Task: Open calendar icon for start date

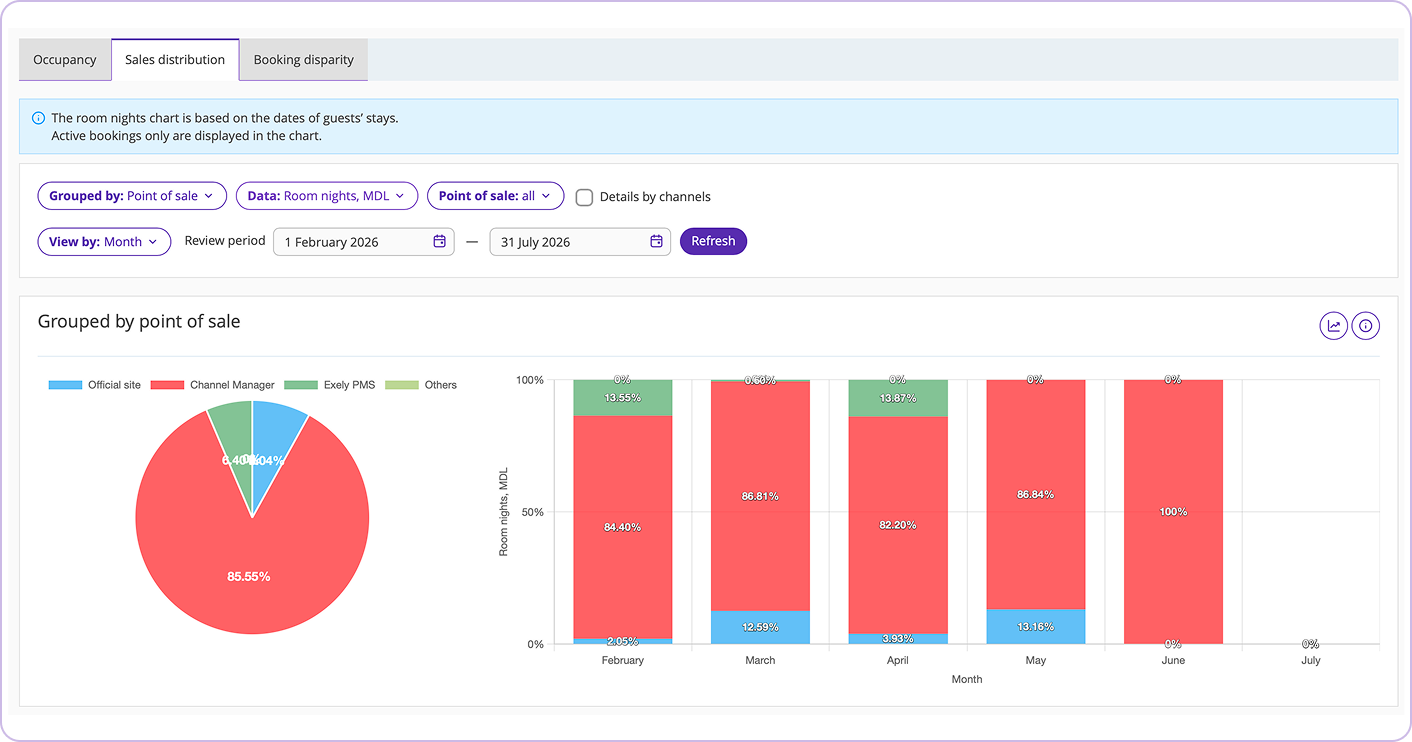Action: [x=439, y=242]
